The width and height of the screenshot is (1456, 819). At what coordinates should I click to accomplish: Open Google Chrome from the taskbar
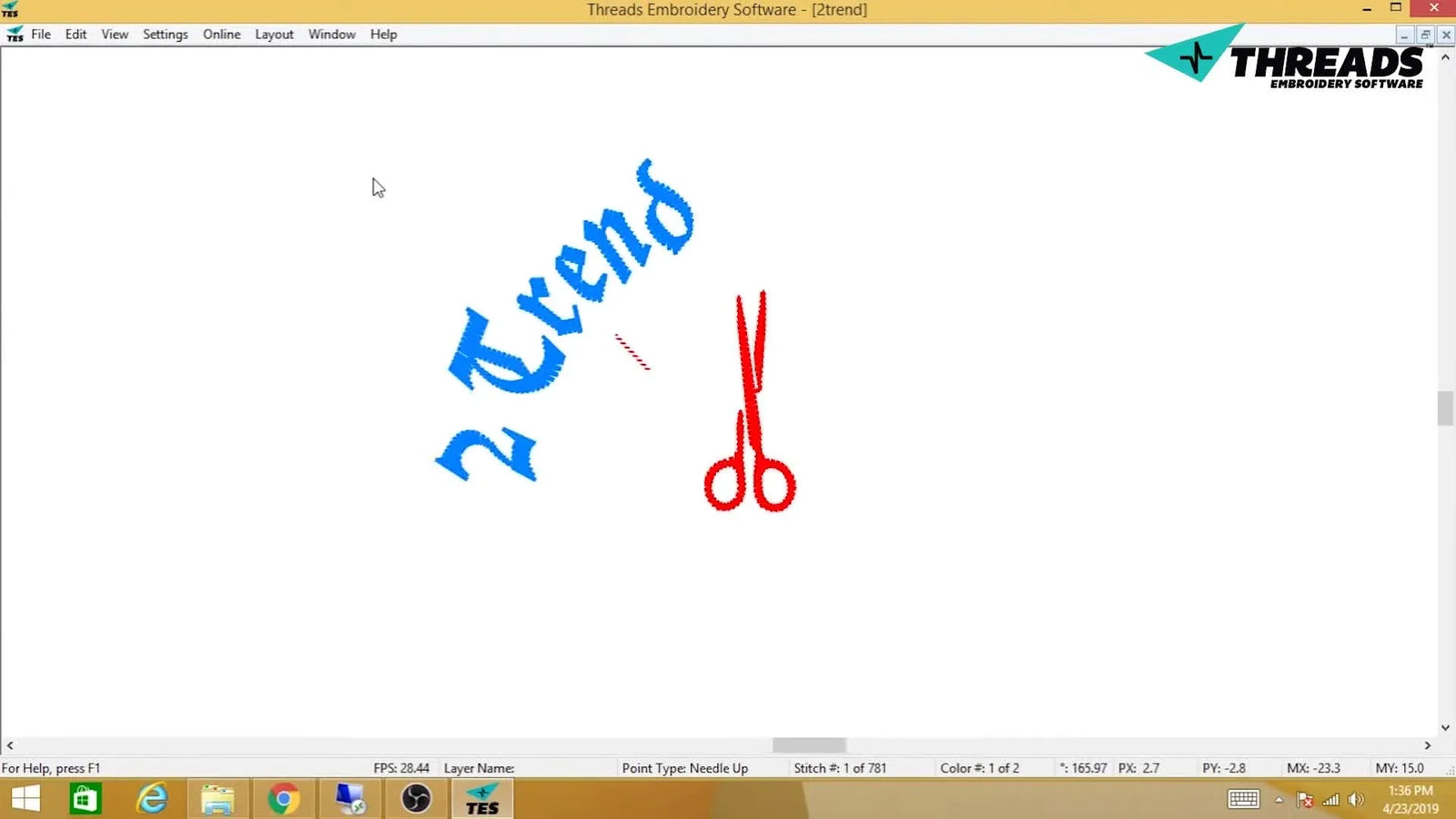pyautogui.click(x=283, y=798)
